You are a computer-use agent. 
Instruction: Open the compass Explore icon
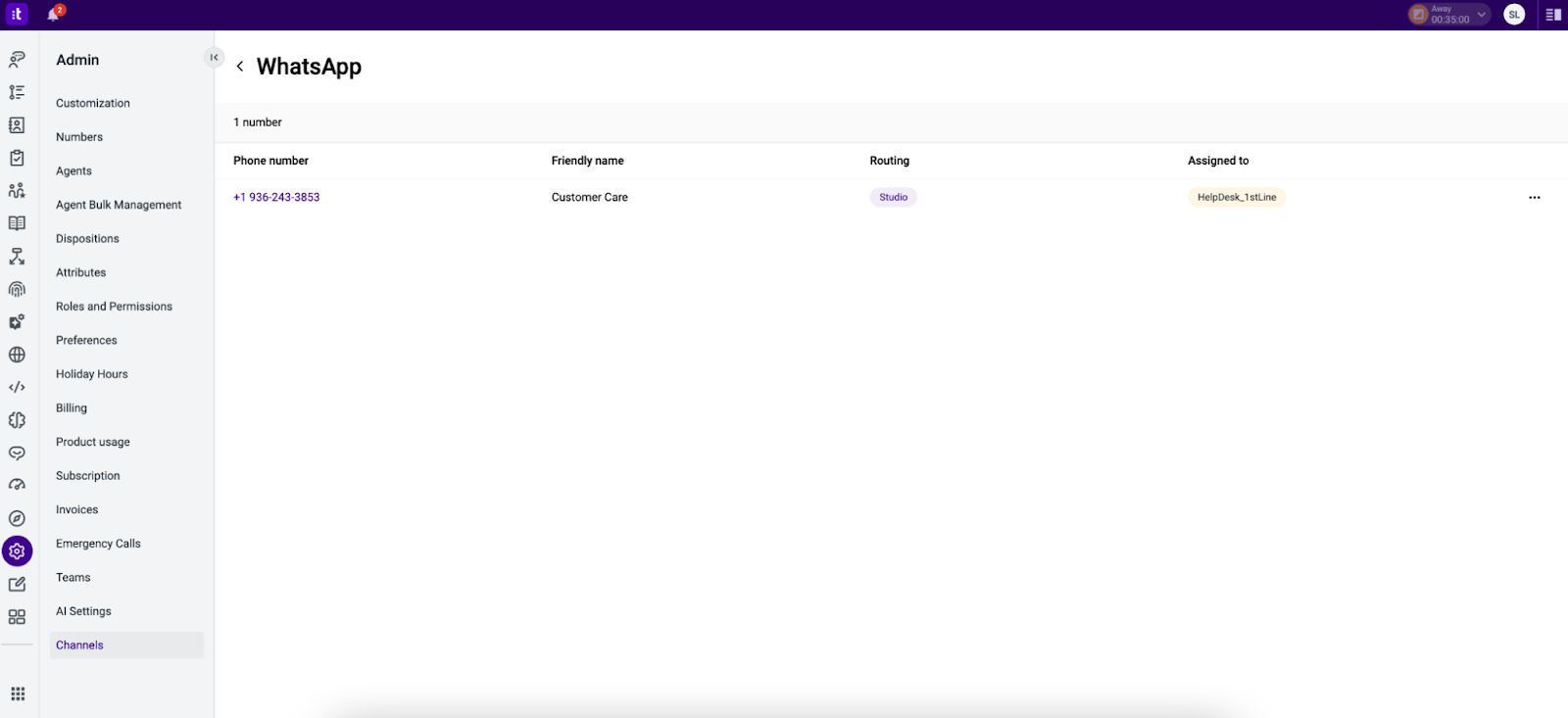click(x=17, y=519)
